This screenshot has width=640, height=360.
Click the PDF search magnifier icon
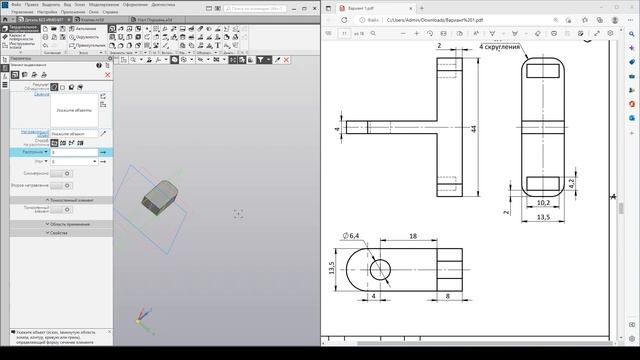click(x=373, y=33)
